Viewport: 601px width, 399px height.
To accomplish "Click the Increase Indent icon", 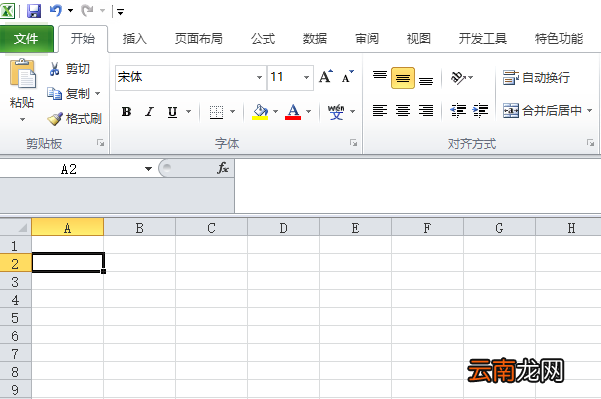I will point(480,111).
